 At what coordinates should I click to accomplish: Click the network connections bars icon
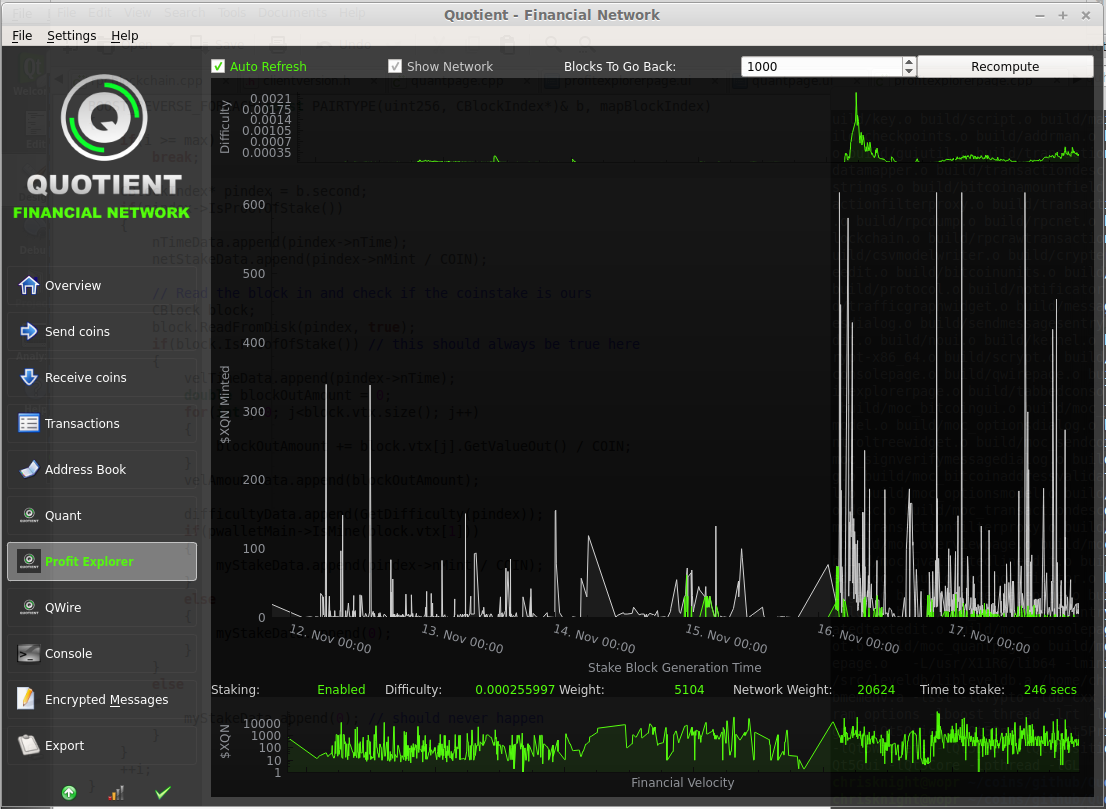pos(116,793)
